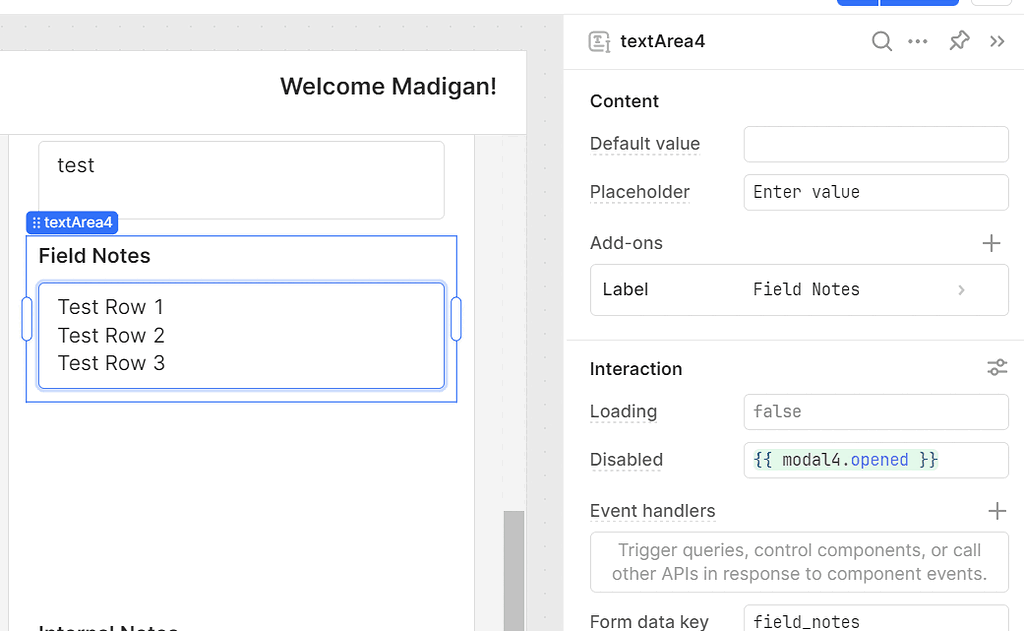Collapse the inspector with the double-chevron icon
This screenshot has width=1024, height=631.
pos(996,41)
